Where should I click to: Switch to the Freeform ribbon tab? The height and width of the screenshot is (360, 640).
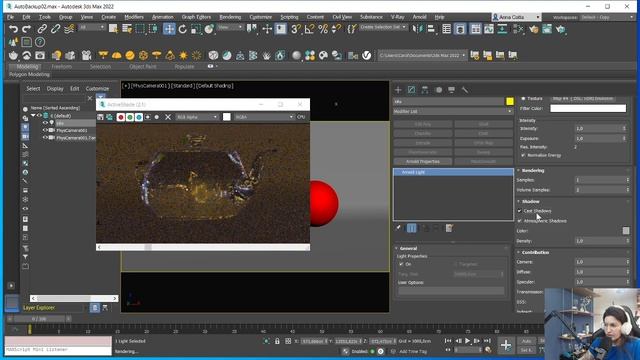click(61, 67)
